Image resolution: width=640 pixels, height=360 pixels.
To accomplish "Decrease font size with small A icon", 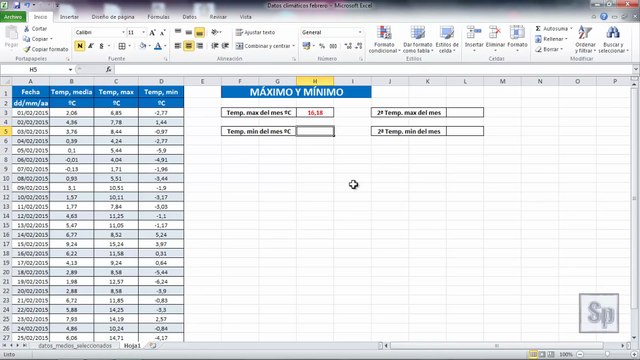I will pos(162,32).
